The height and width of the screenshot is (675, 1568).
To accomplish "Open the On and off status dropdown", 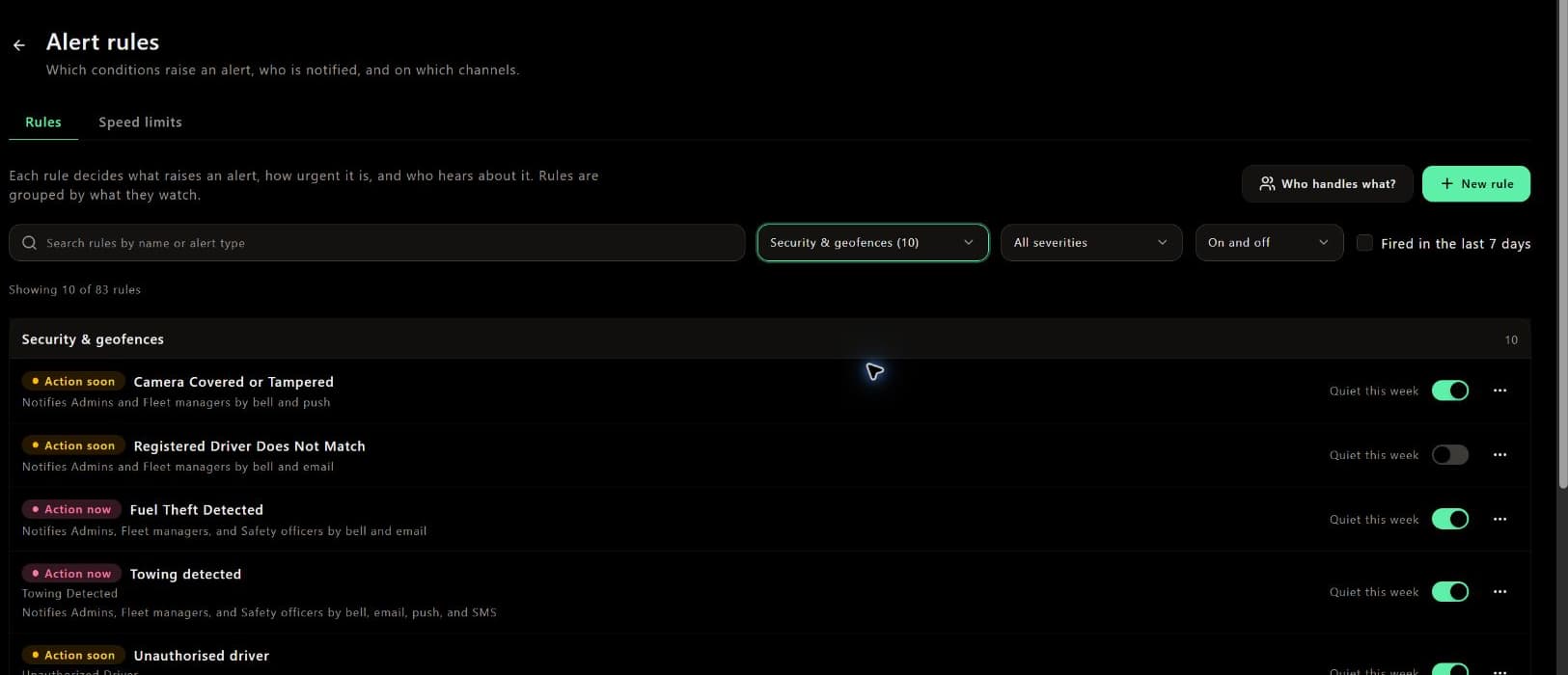I will coord(1268,243).
